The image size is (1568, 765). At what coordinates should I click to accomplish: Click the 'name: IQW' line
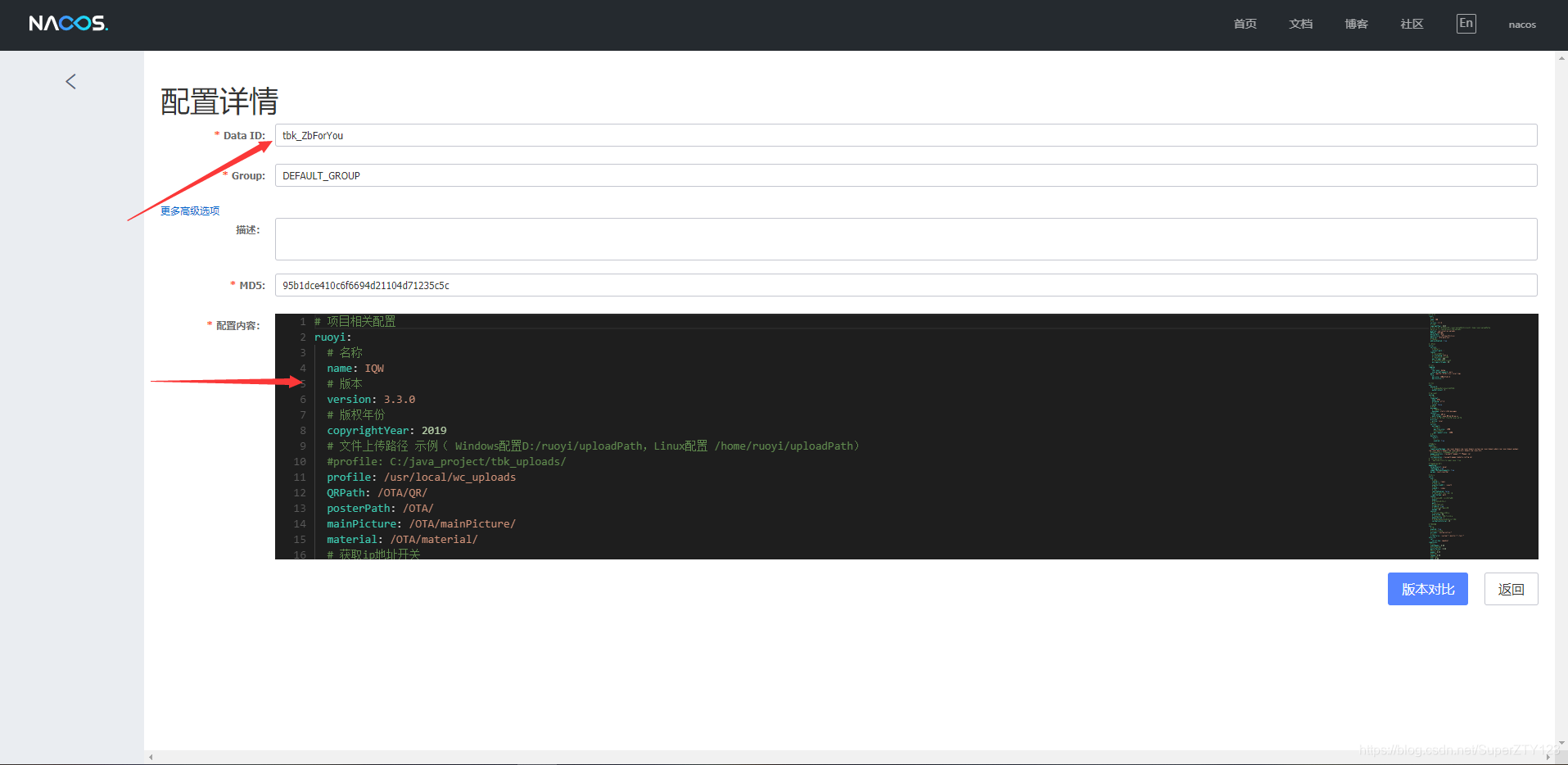[355, 369]
